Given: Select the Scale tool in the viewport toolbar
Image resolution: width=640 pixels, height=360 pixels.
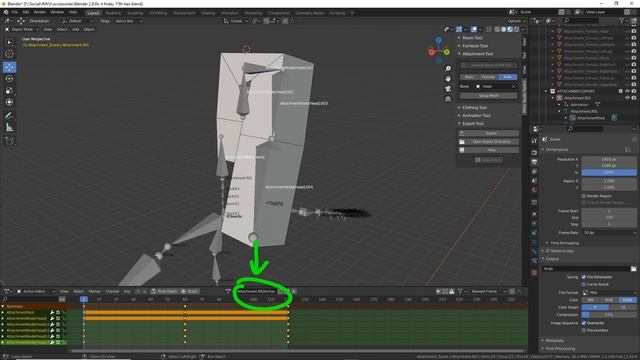Looking at the screenshot, I should click(9, 91).
